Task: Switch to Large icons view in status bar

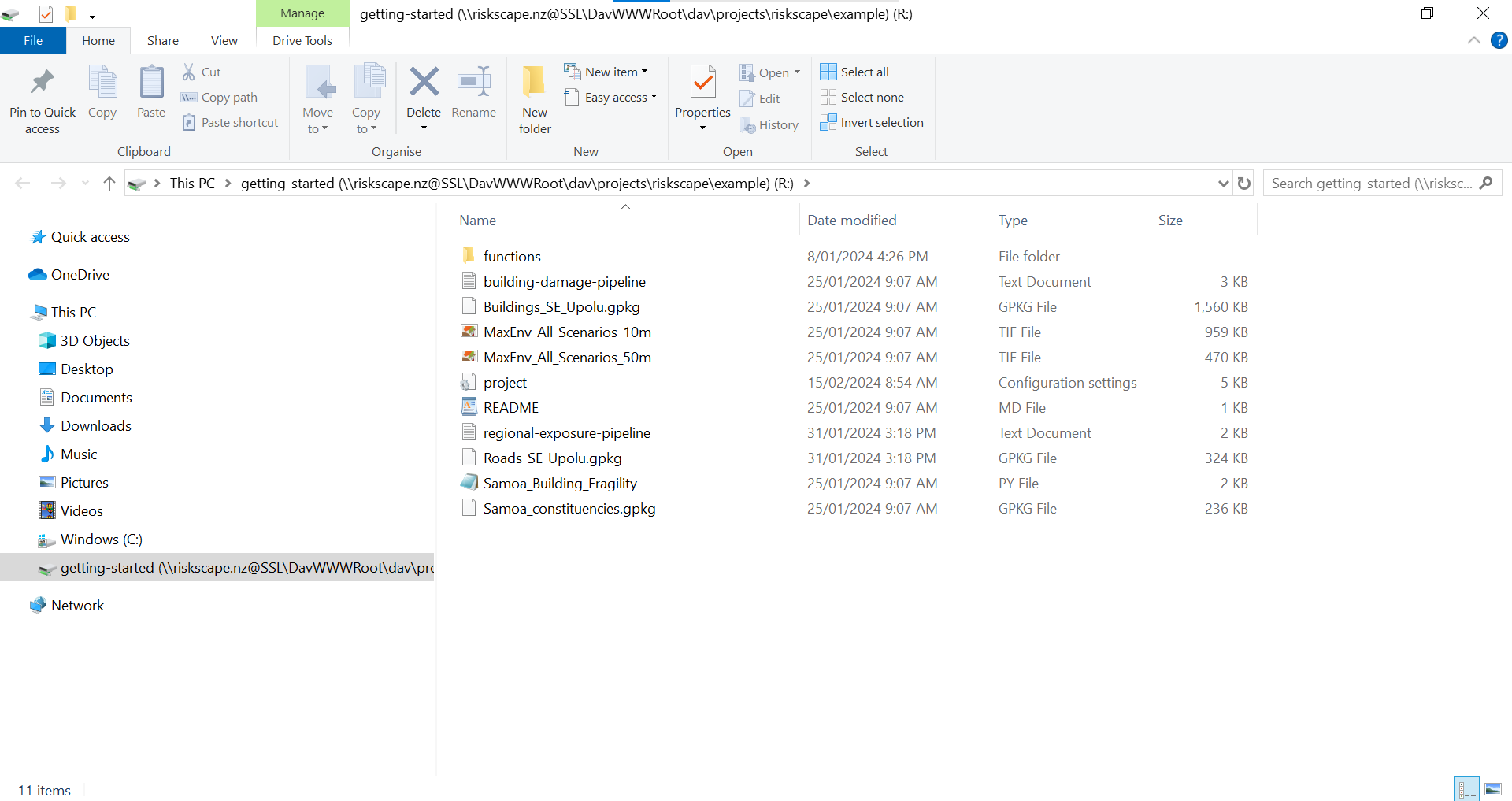Action: (1493, 788)
